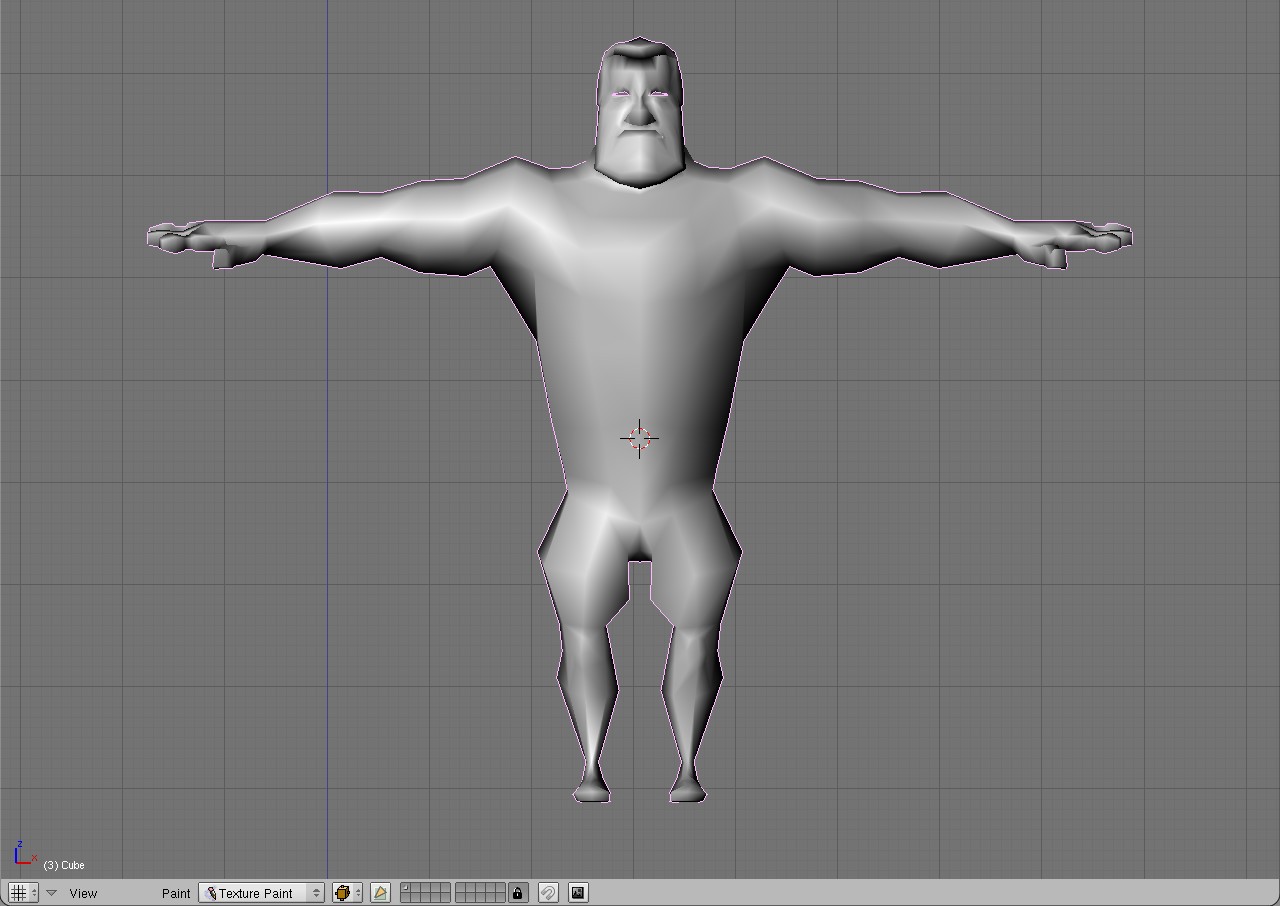Toggle the face selection masking icon
1280x906 pixels.
click(380, 893)
